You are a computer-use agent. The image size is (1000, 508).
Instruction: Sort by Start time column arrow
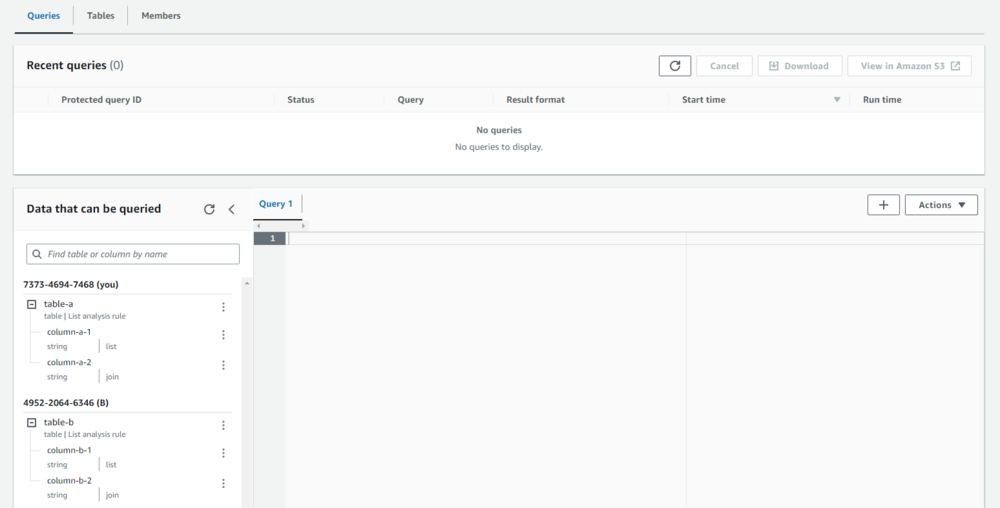click(837, 100)
